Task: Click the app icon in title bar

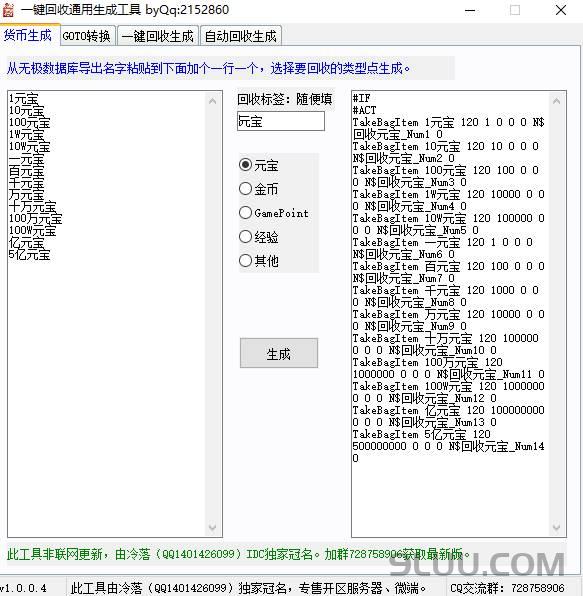Action: (x=8, y=10)
